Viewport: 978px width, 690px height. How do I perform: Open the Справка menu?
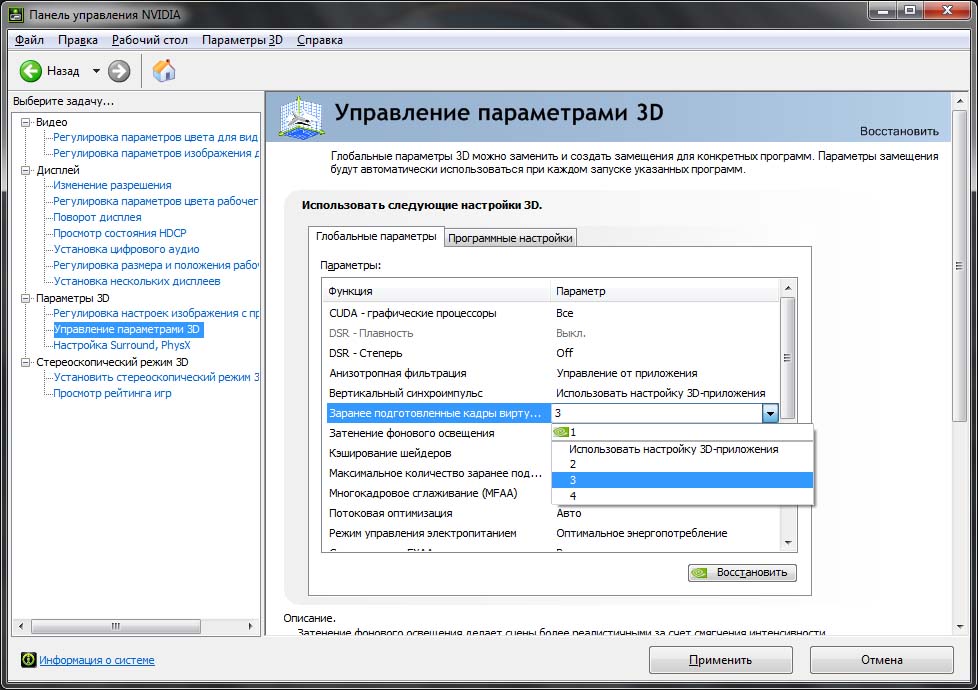click(x=319, y=40)
